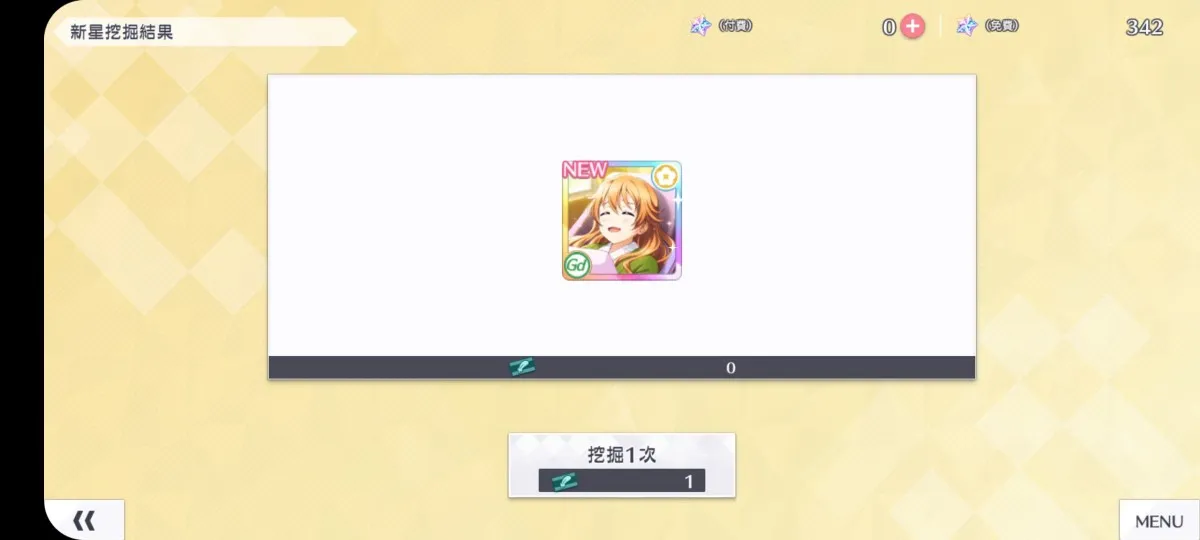
Task: Go back with the double-chevron button
Action: 85,520
